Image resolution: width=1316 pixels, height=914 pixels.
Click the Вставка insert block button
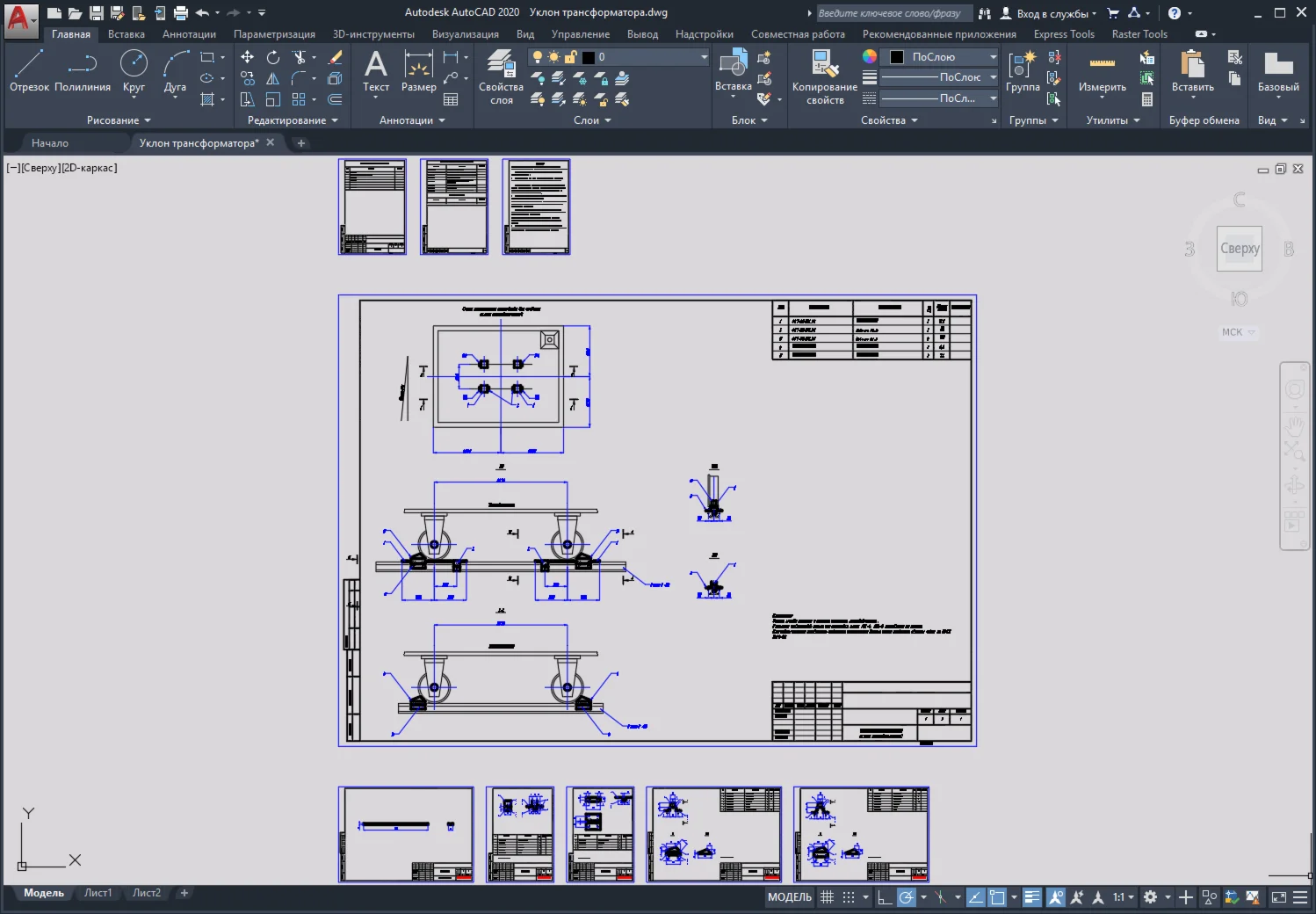click(x=733, y=71)
